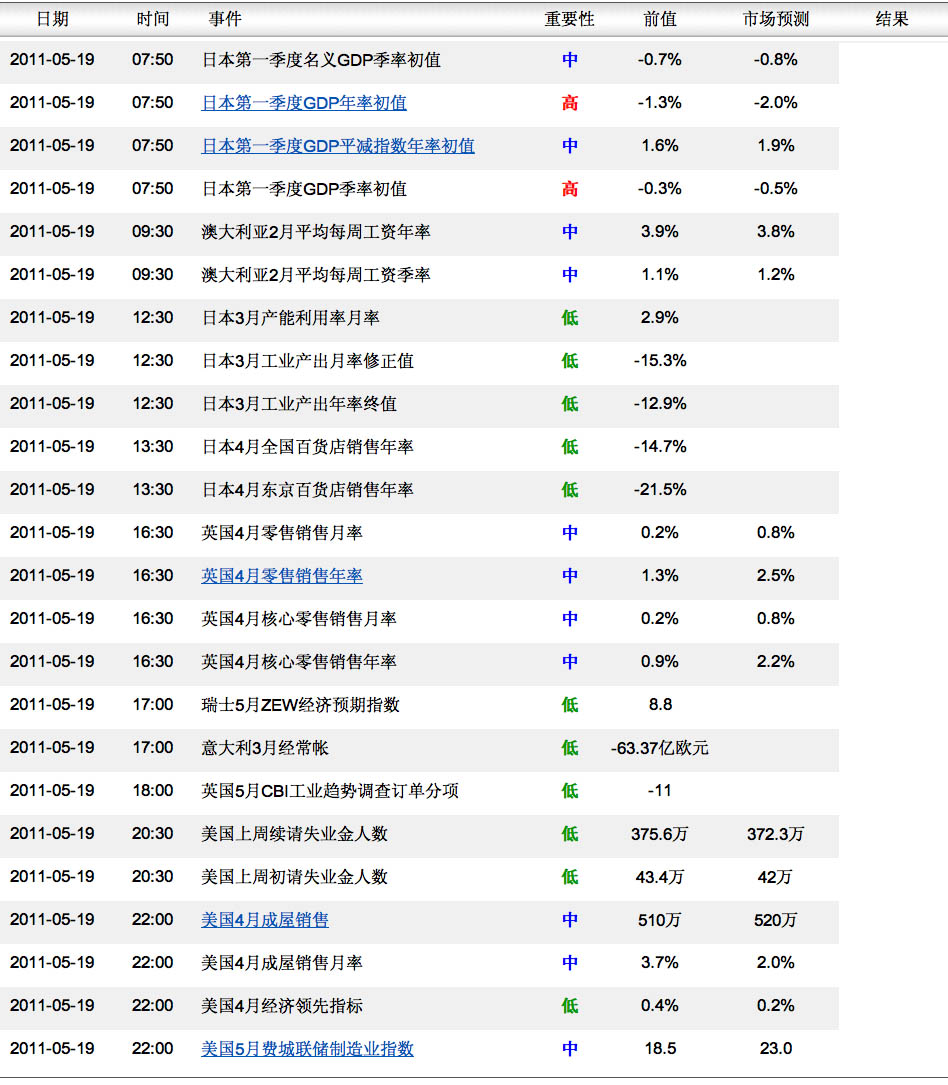Click the 372.3万 market forecast cell

click(x=776, y=834)
